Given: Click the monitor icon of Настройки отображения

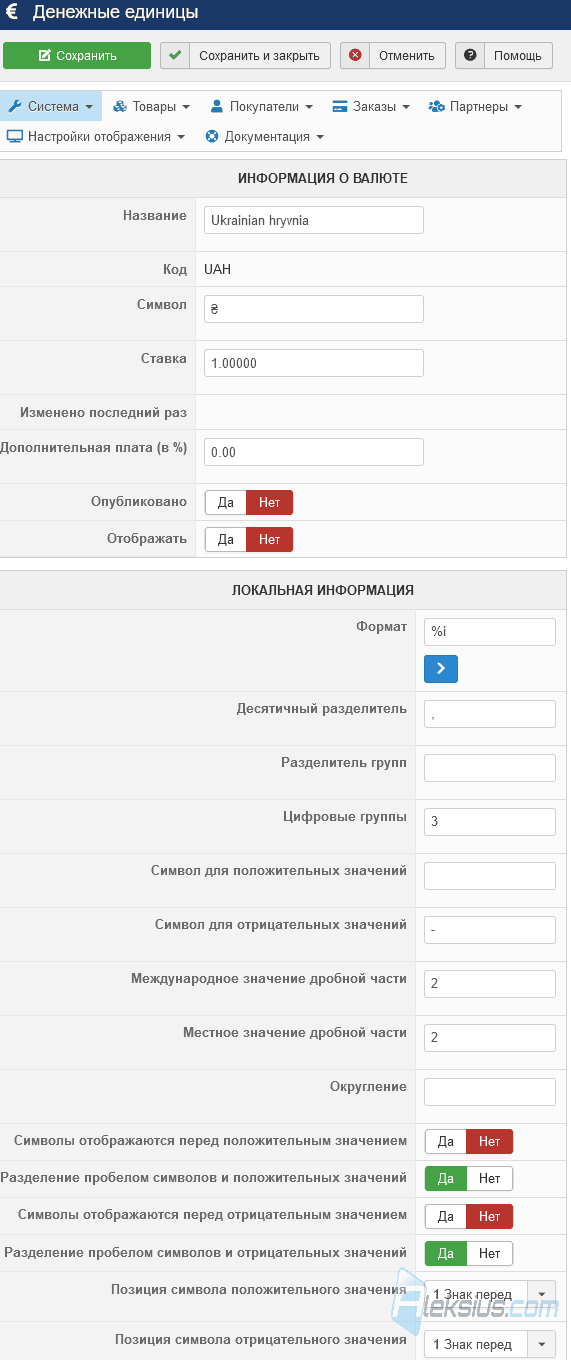Looking at the screenshot, I should 15,136.
